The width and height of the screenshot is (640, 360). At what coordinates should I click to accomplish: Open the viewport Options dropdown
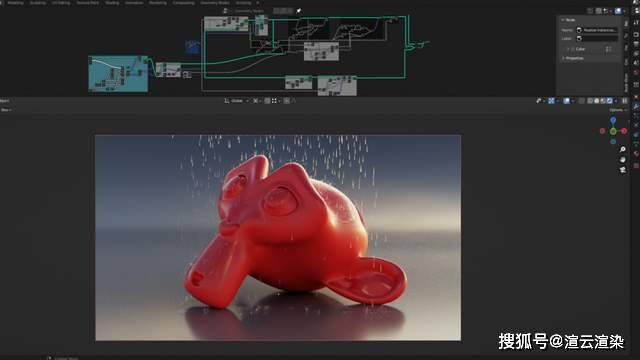pyautogui.click(x=618, y=110)
